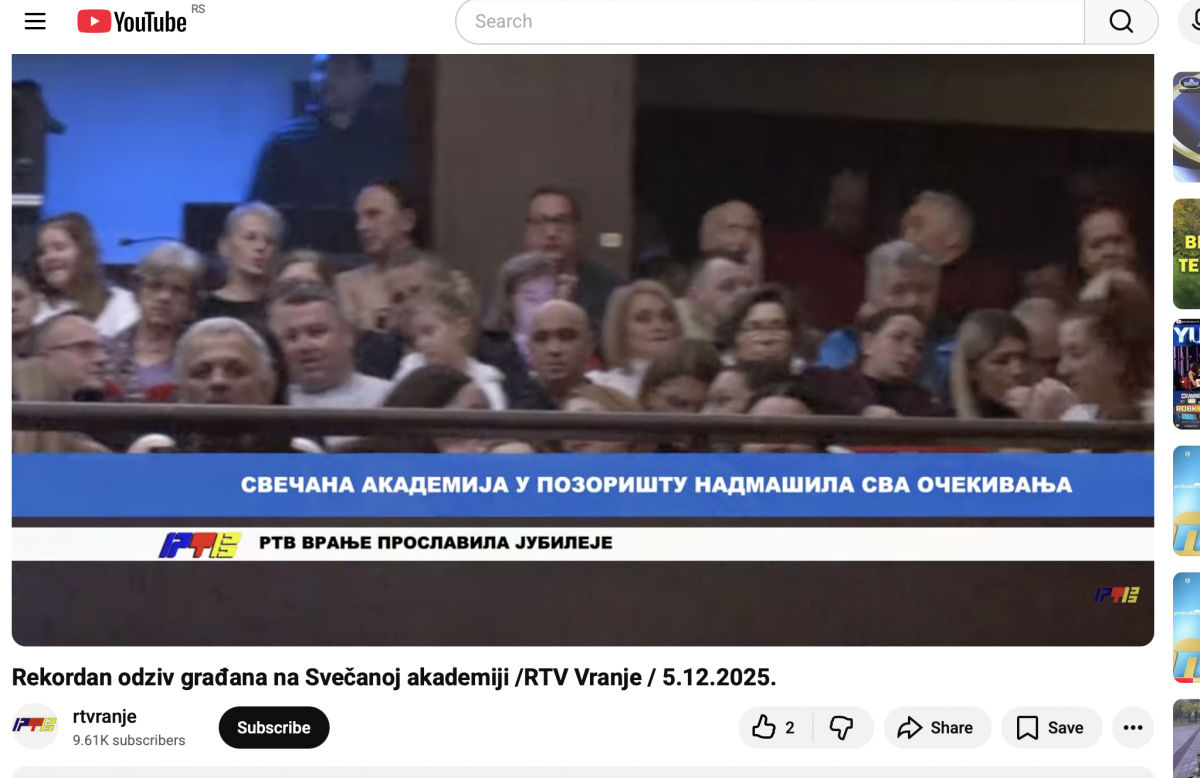Open the third suggested video thumbnail

(1187, 375)
